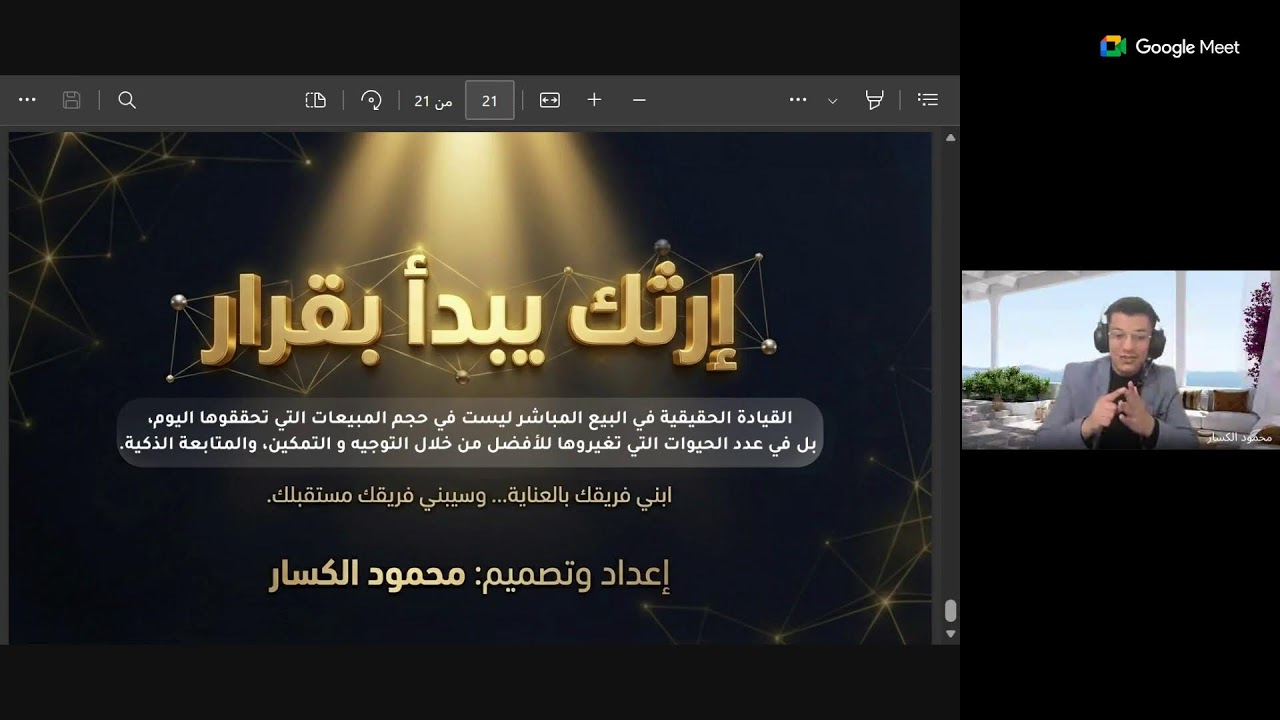Switch page view layout
The height and width of the screenshot is (720, 1280).
pyautogui.click(x=316, y=100)
